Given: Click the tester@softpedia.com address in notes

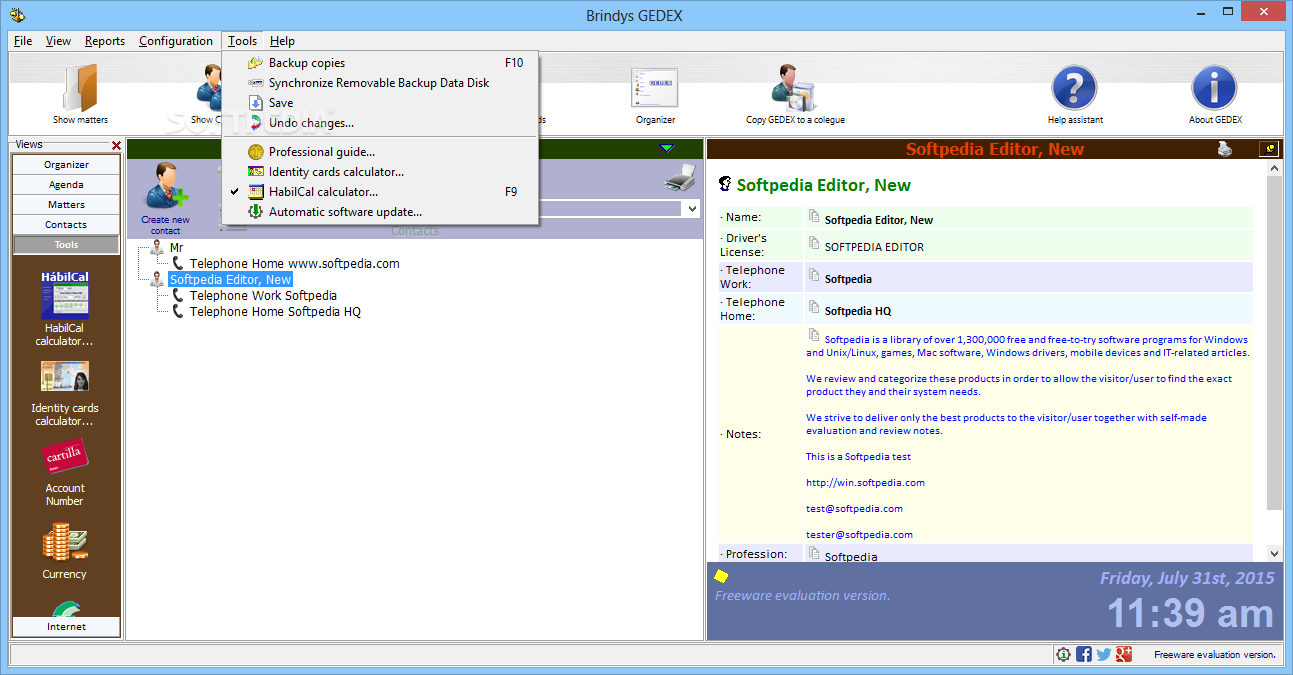Looking at the screenshot, I should point(859,534).
